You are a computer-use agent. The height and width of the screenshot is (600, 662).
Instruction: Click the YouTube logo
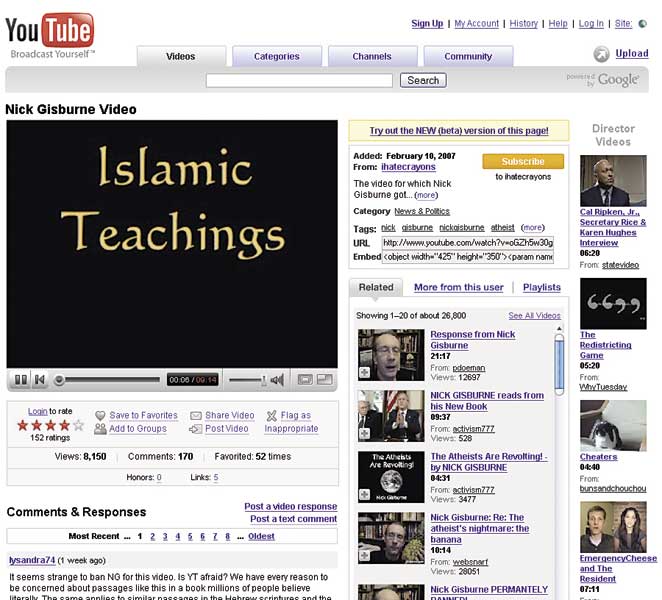point(50,36)
